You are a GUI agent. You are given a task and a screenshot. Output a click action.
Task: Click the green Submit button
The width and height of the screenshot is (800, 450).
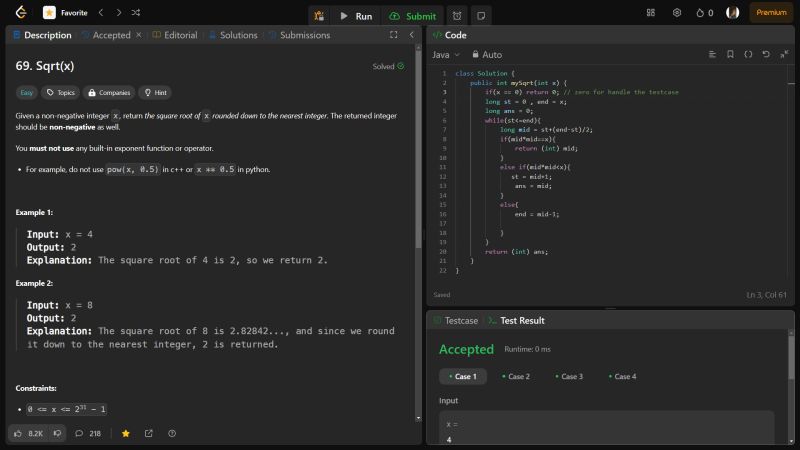click(412, 16)
